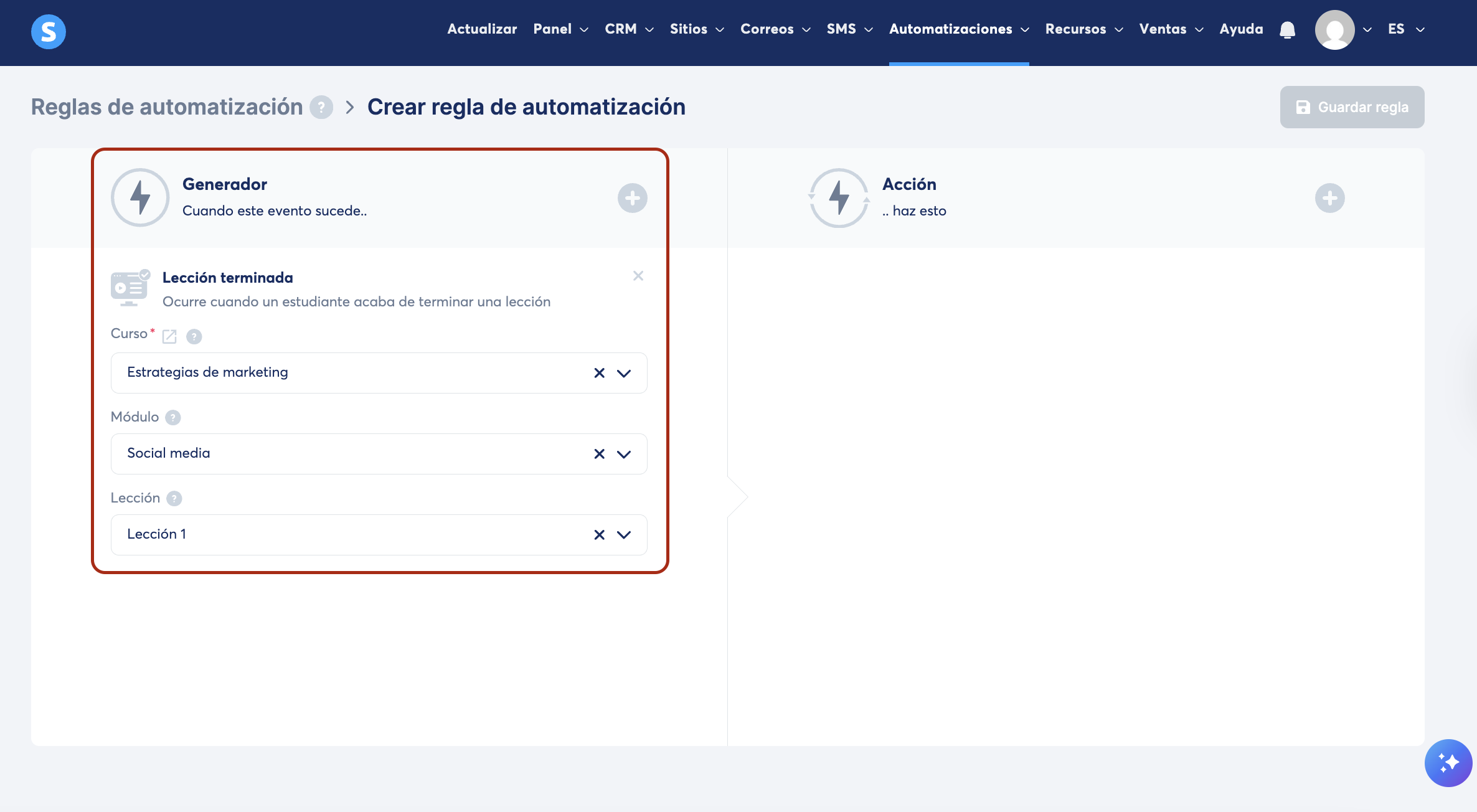Open the Curso external link icon
Viewport: 1477px width, 812px height.
tap(169, 337)
